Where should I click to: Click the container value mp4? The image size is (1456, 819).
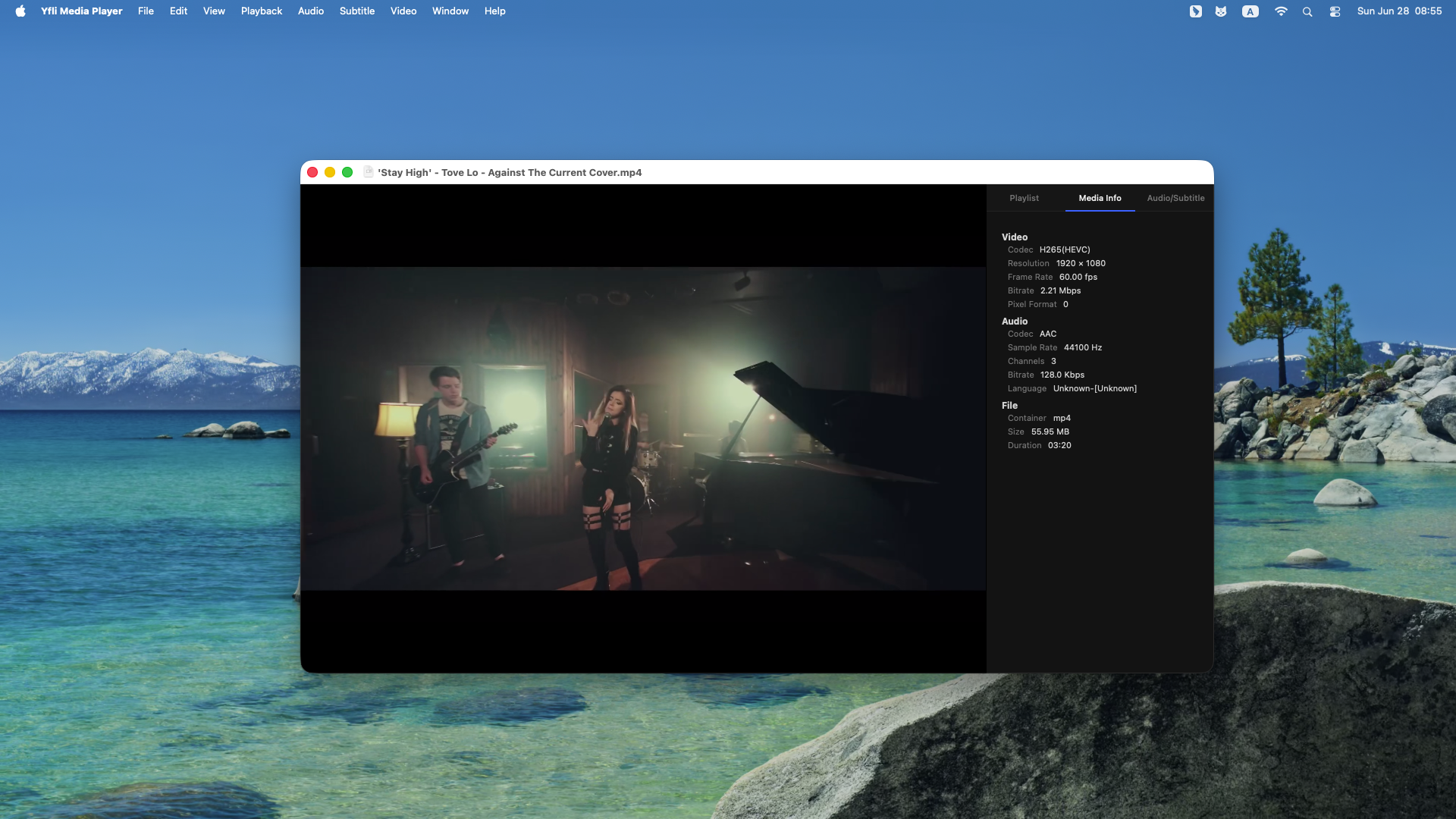pyautogui.click(x=1062, y=418)
